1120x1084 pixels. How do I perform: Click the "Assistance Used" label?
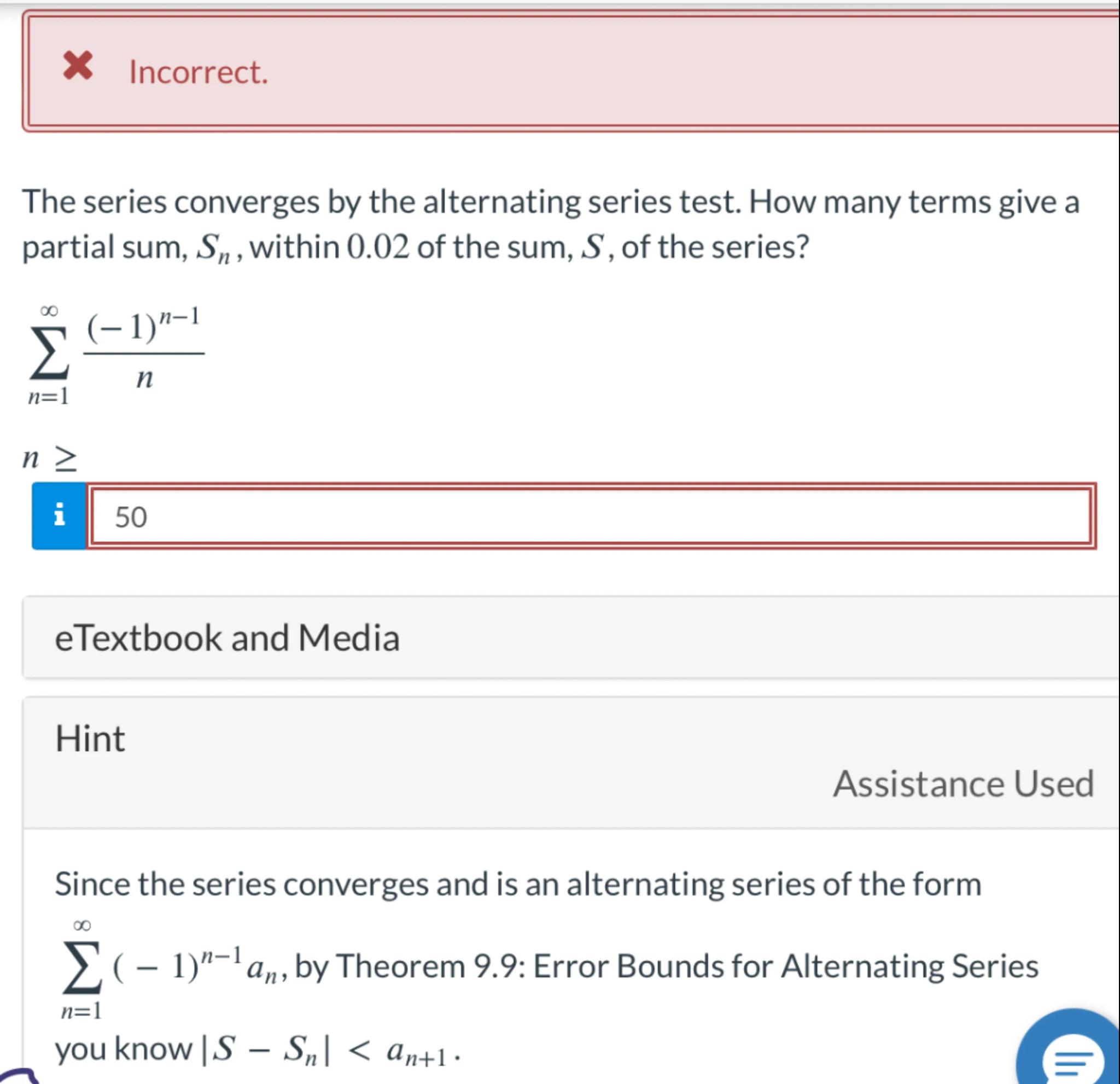963,783
